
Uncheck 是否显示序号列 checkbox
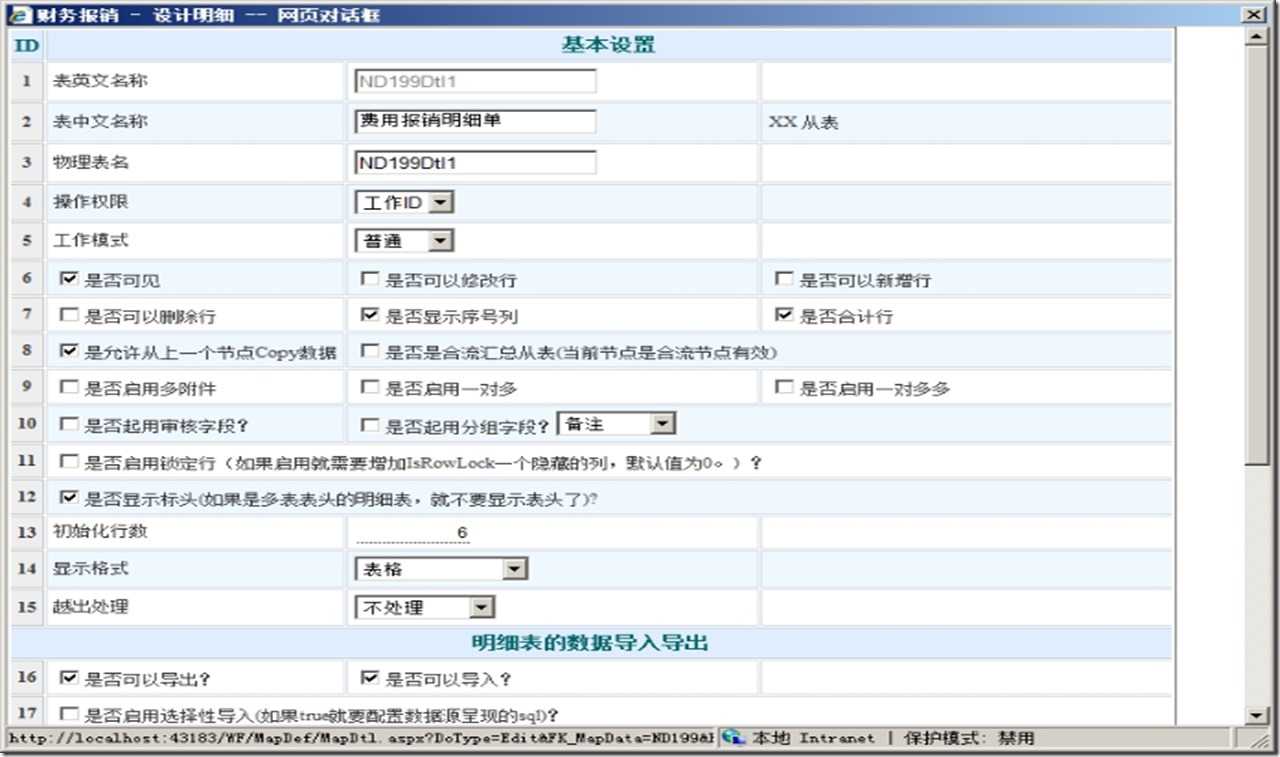[369, 315]
